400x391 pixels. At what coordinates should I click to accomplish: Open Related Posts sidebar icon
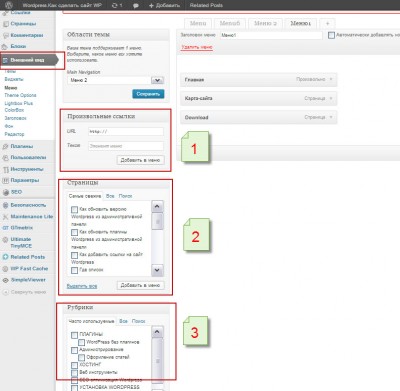pyautogui.click(x=5, y=257)
